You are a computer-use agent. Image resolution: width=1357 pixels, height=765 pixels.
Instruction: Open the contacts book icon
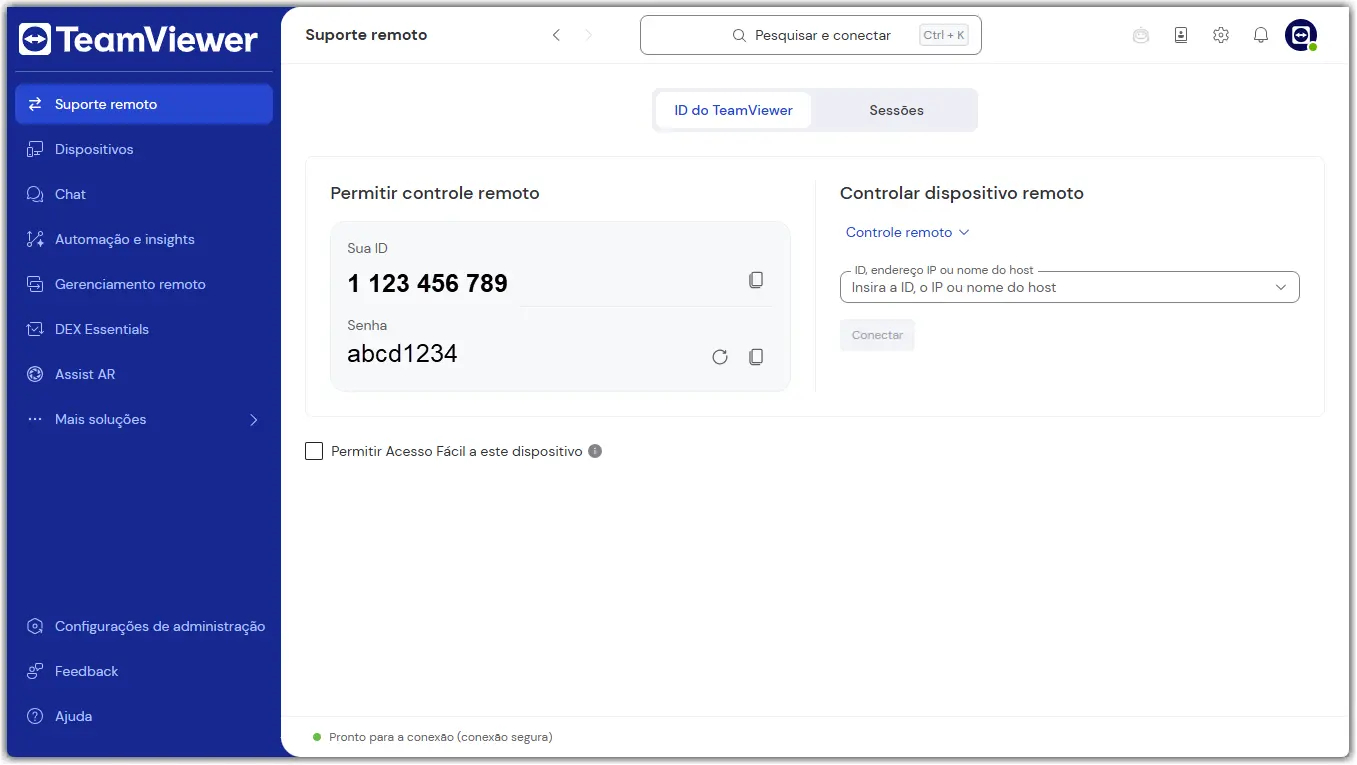[1181, 35]
